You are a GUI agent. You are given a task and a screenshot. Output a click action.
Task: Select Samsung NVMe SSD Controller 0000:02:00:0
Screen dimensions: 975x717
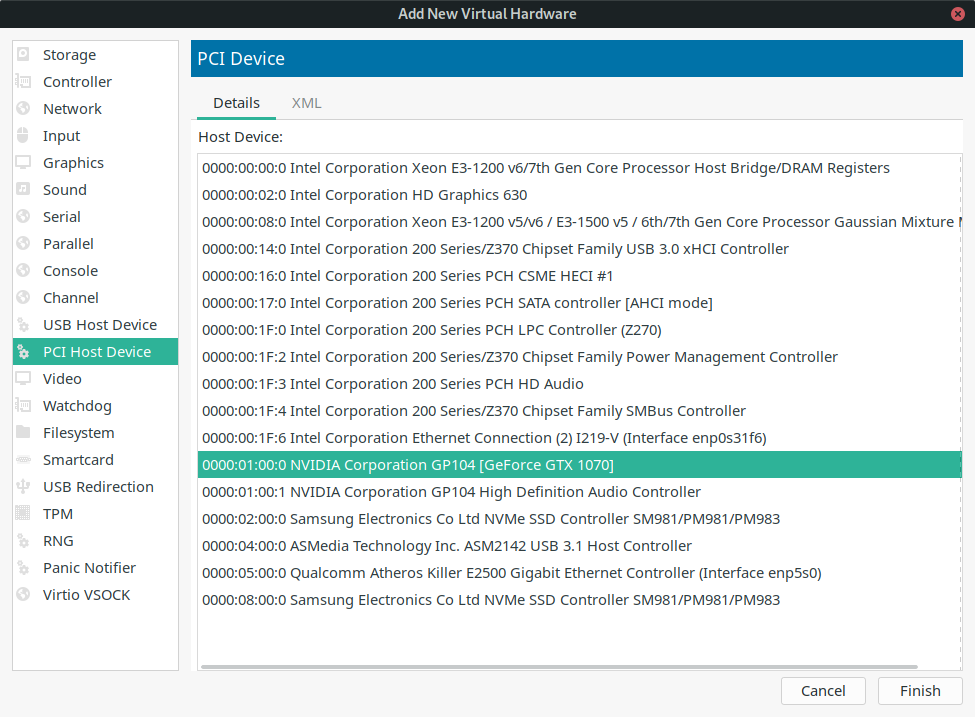(x=579, y=519)
